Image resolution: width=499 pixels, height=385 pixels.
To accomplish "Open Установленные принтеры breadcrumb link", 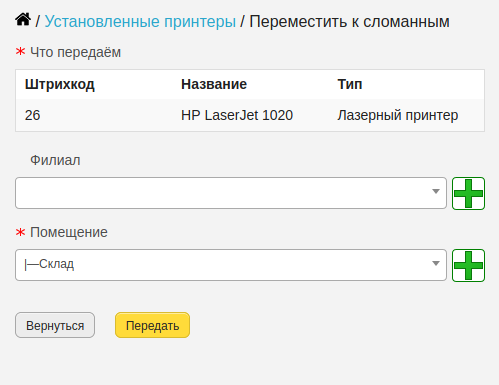I will [140, 22].
